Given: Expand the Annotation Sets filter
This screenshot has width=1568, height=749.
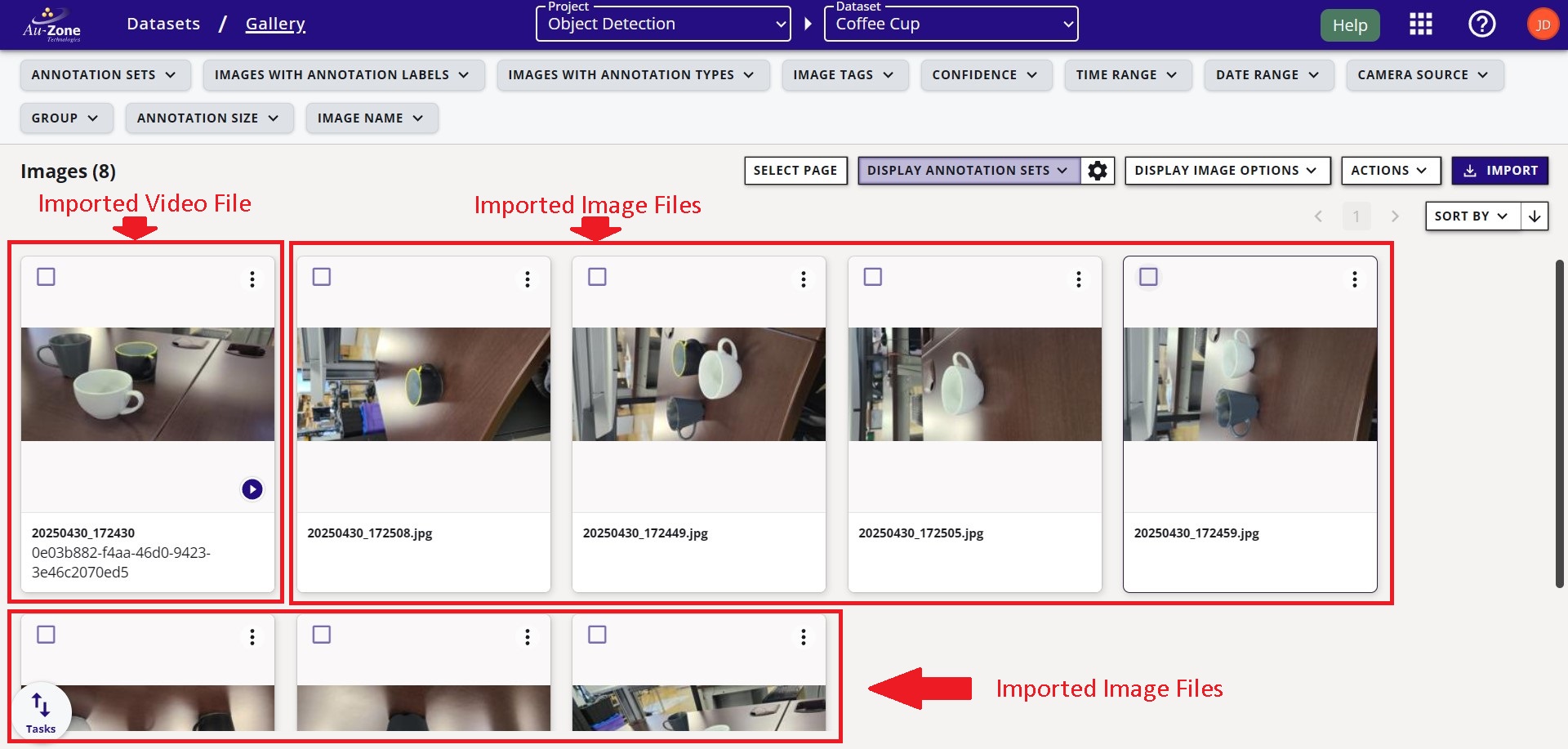Looking at the screenshot, I should tap(105, 75).
